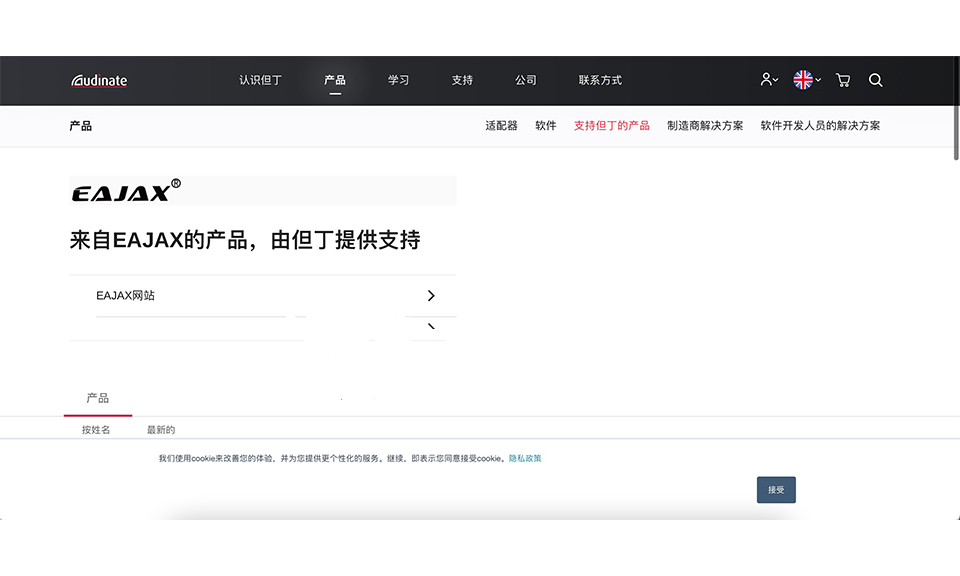This screenshot has width=960, height=576.
Task: Select the 按姓名 sorting option
Action: [97, 429]
